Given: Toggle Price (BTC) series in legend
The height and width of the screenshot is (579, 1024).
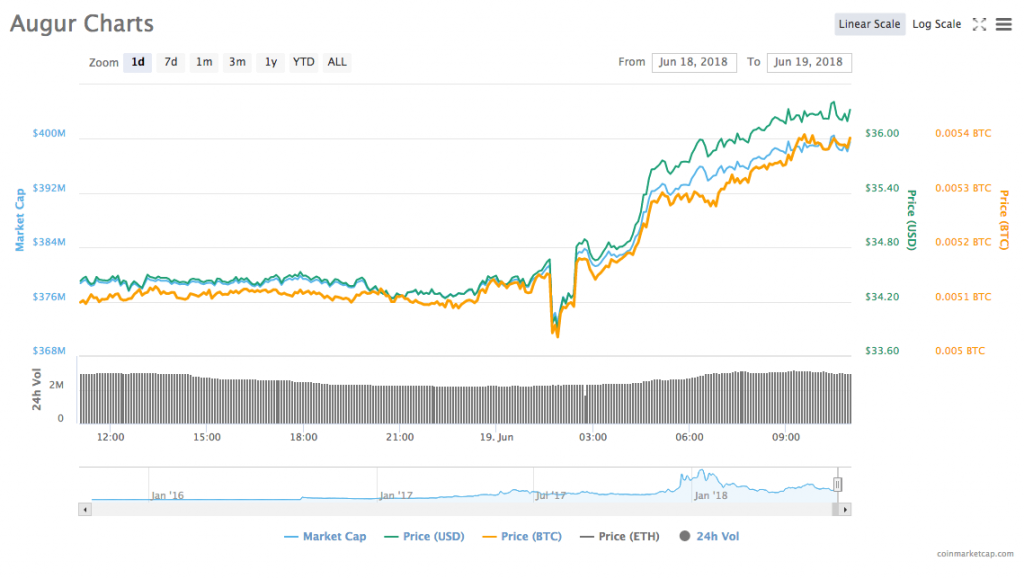Looking at the screenshot, I should click(x=522, y=537).
